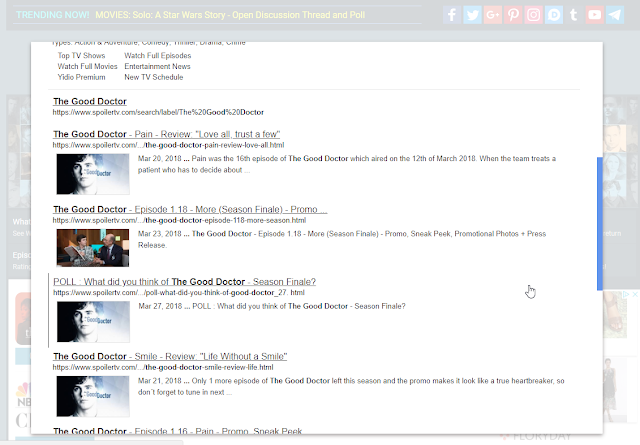Open the Pinterest social icon
The width and height of the screenshot is (640, 445).
coord(513,15)
